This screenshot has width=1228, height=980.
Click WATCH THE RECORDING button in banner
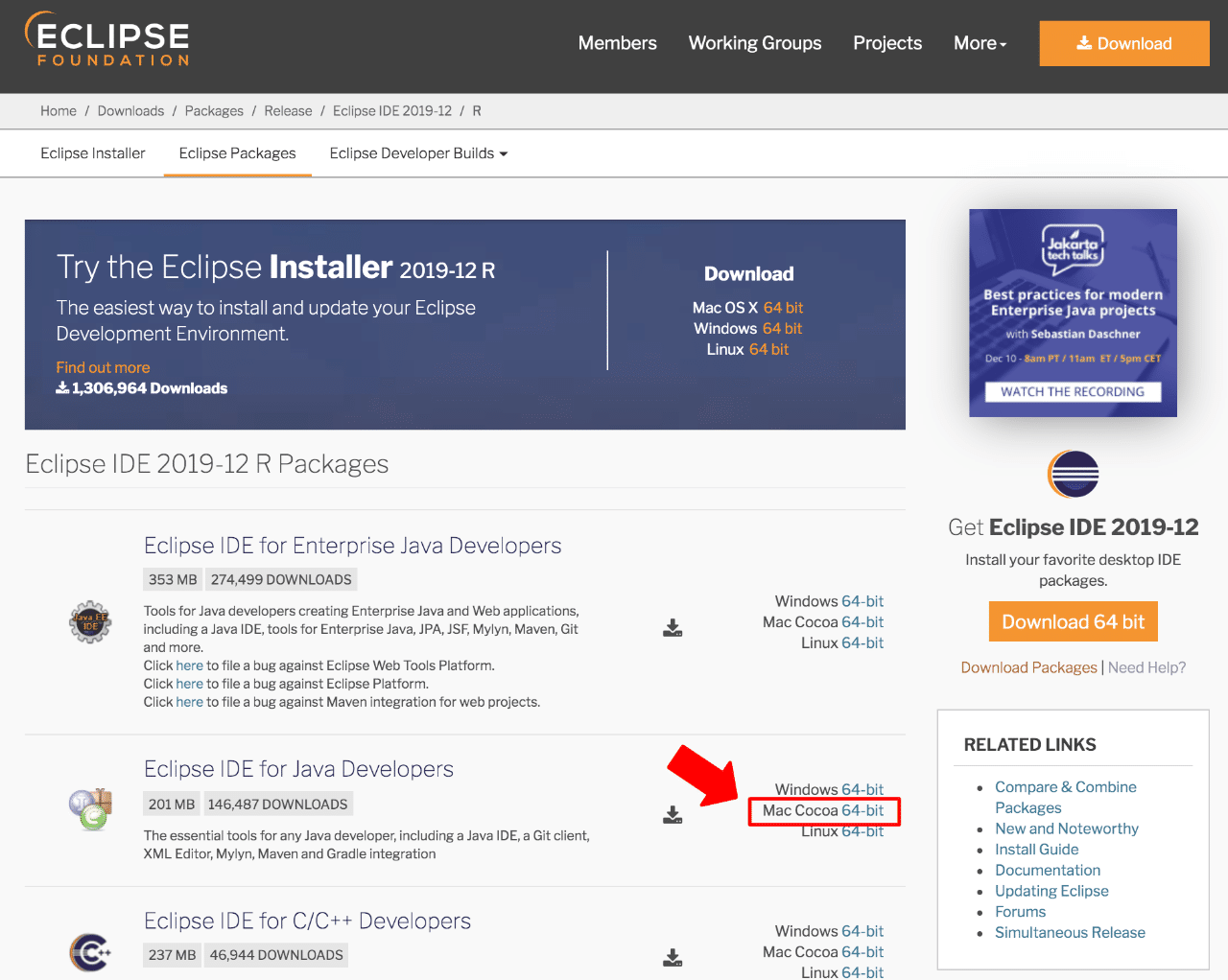1073,392
